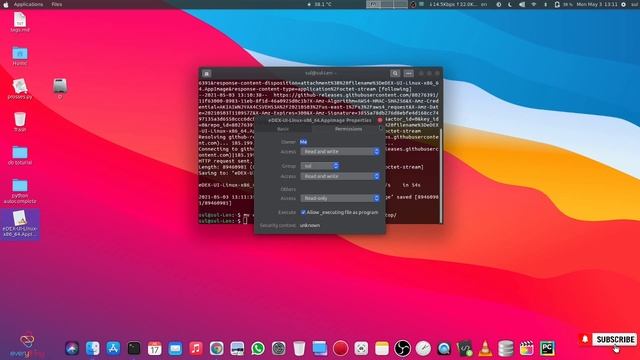Select the tags.md file on desktop
The height and width of the screenshot is (360, 640).
click(x=20, y=22)
